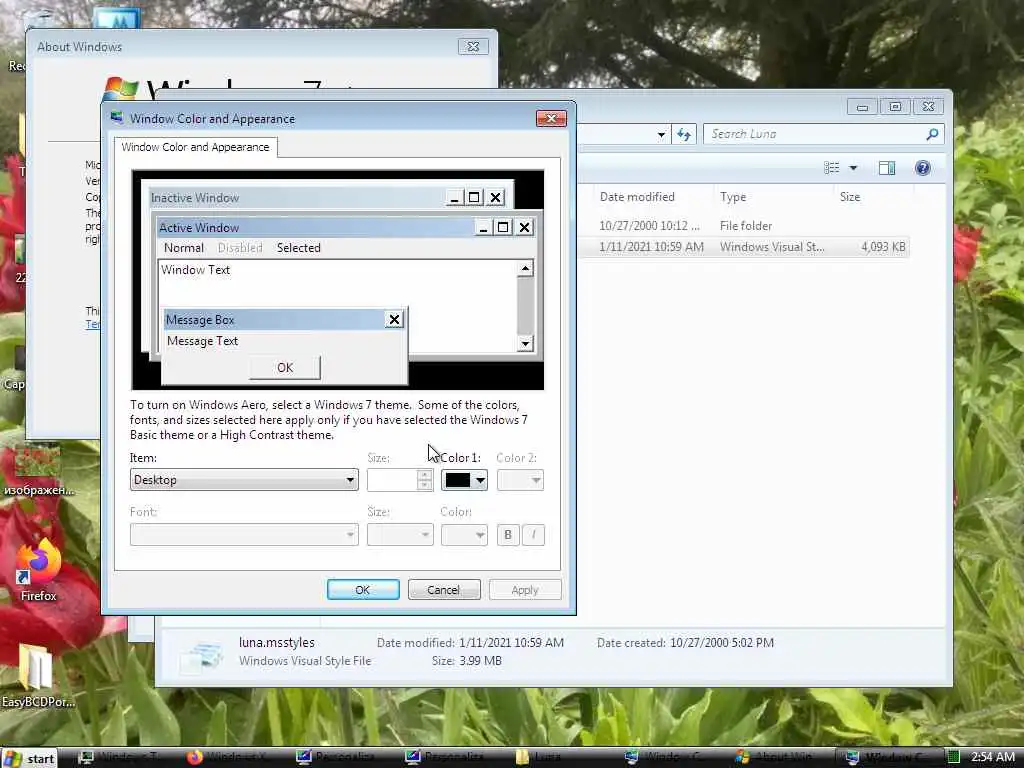The image size is (1024, 768).
Task: Click Active Window maximize icon in preview
Action: coord(503,227)
